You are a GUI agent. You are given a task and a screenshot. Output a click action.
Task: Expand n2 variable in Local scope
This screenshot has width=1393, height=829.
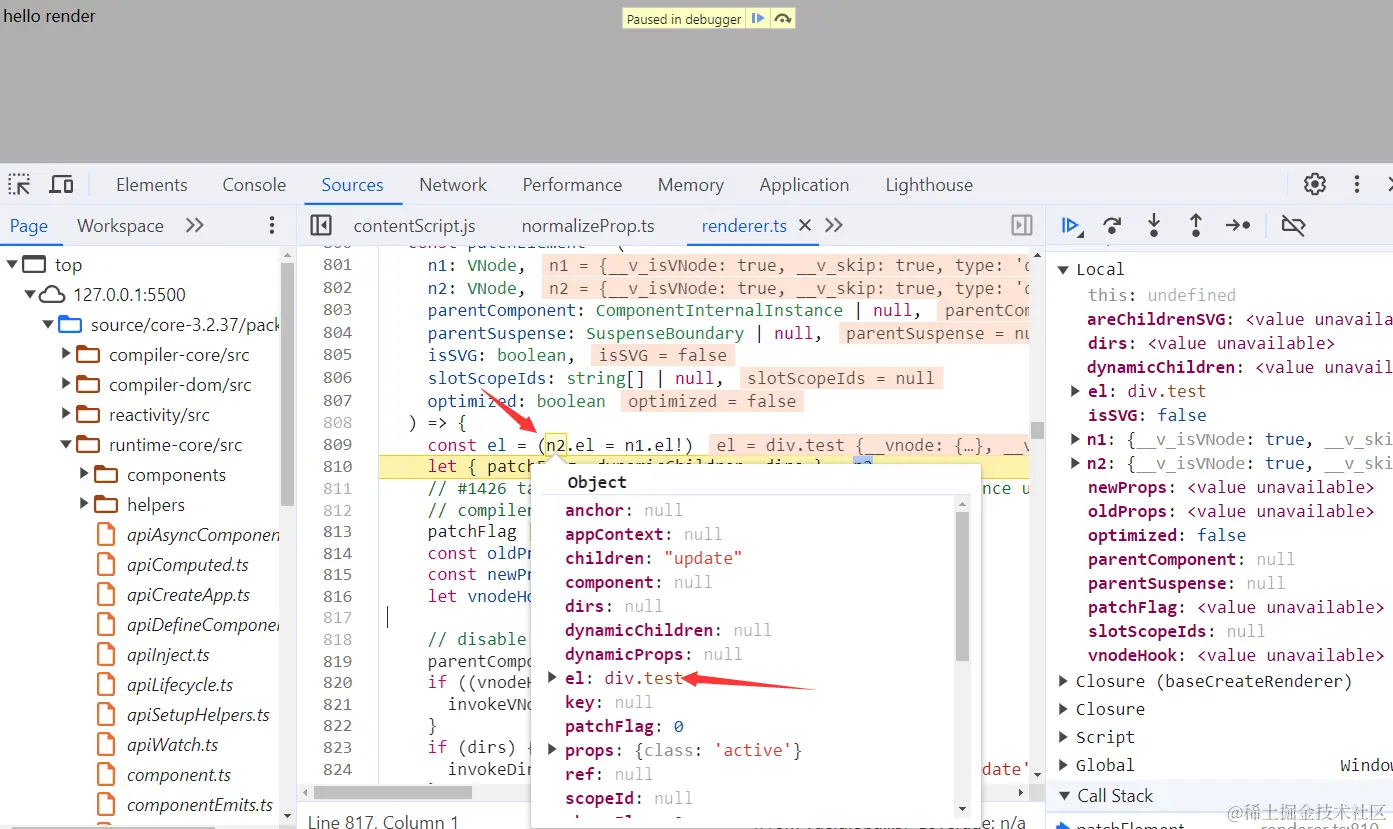tap(1075, 463)
